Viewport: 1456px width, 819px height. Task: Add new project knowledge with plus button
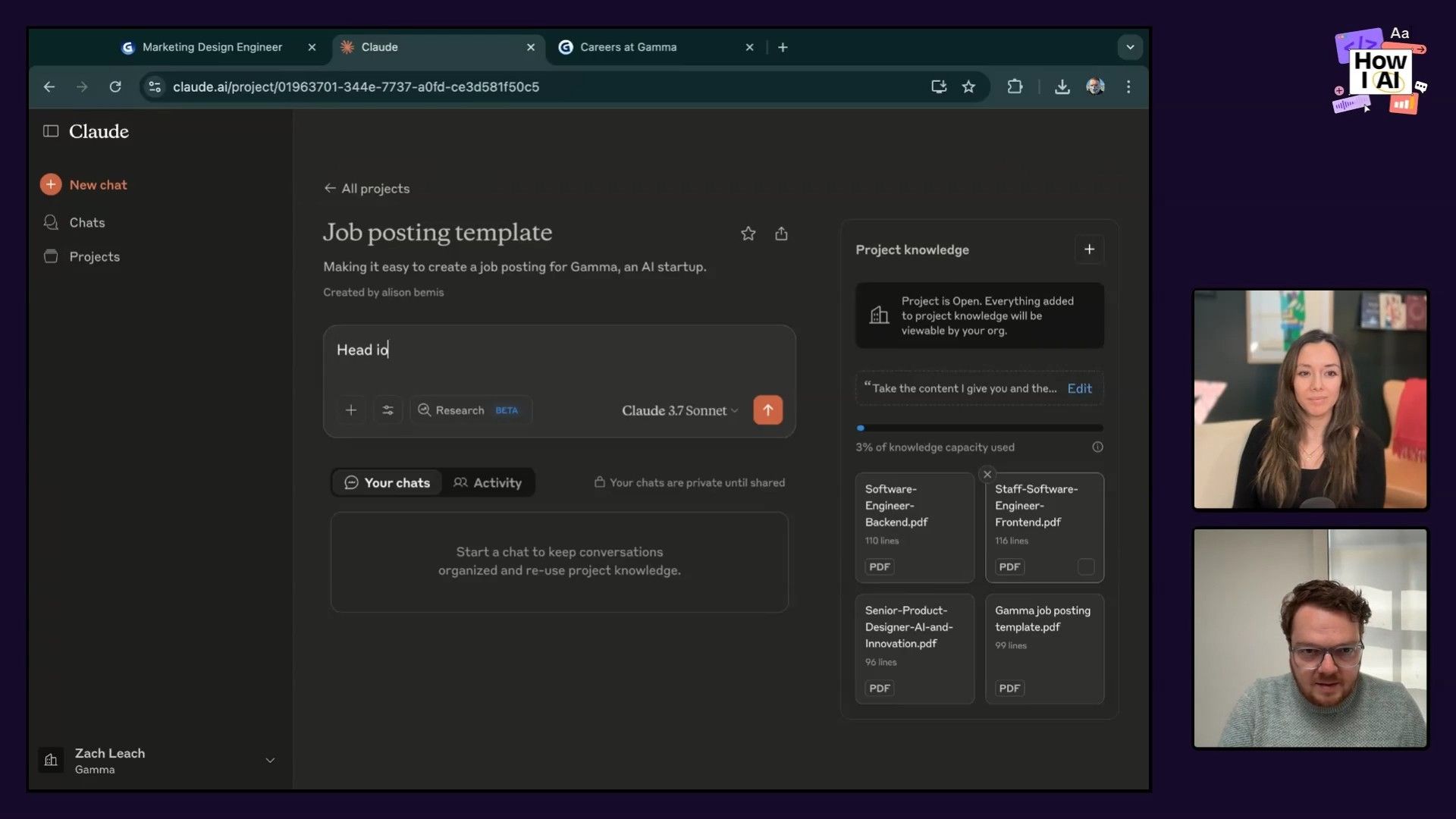[1089, 249]
